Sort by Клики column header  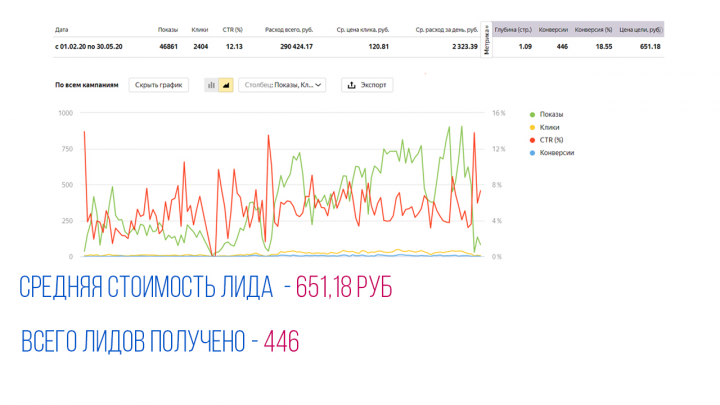(200, 30)
